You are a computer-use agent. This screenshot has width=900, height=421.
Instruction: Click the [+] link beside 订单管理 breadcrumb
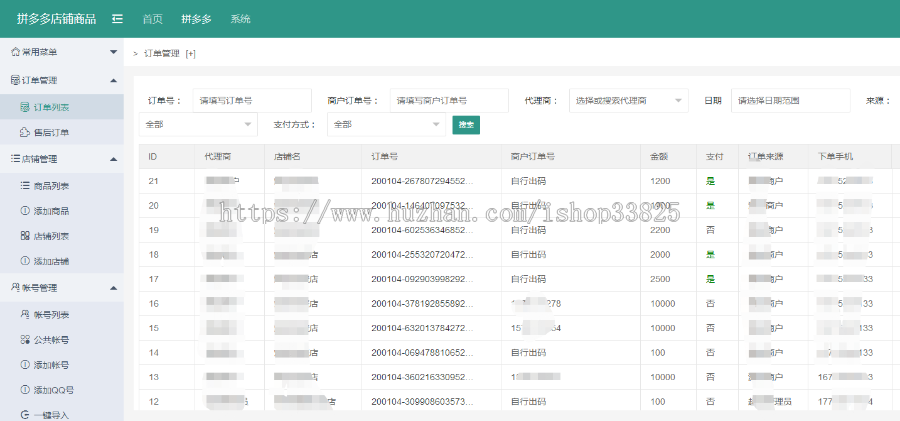pos(191,53)
